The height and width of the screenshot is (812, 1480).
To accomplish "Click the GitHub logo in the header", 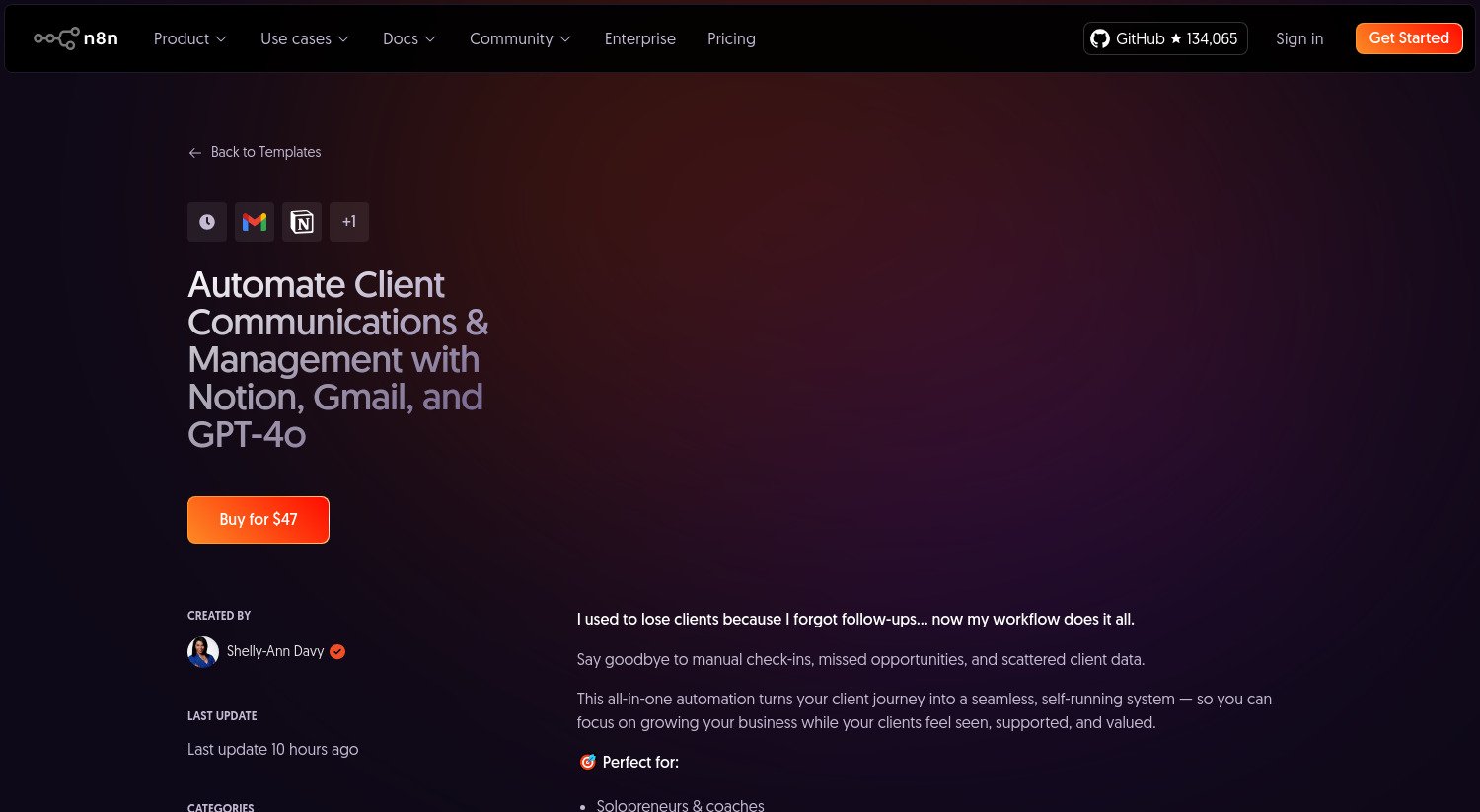I will coord(1099,38).
